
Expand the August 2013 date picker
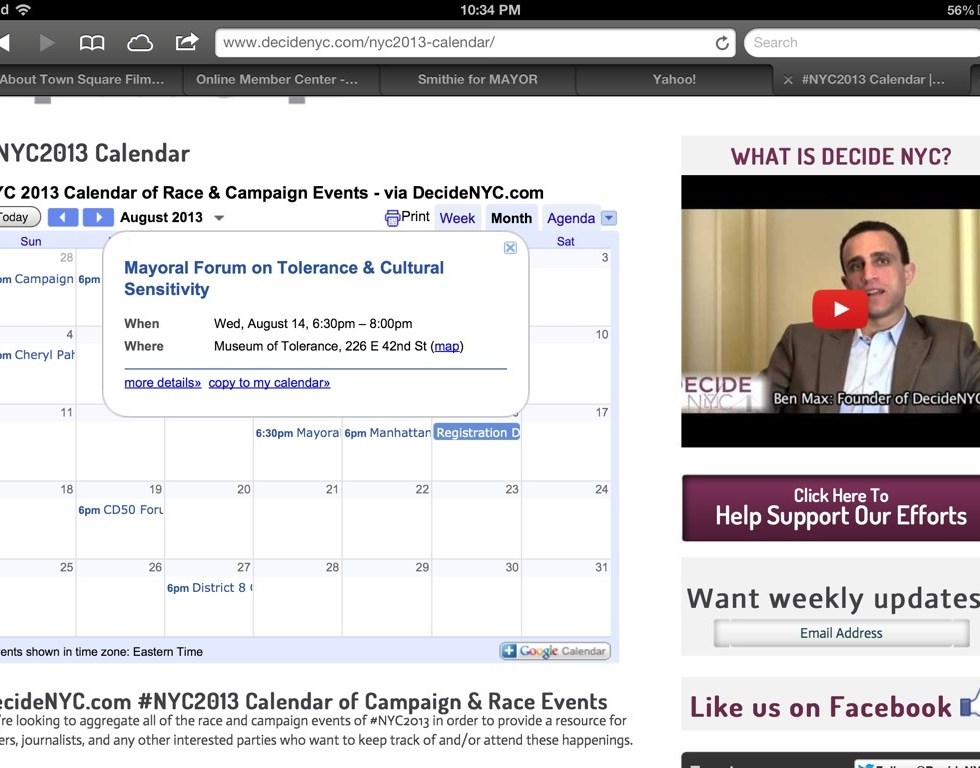pyautogui.click(x=219, y=218)
